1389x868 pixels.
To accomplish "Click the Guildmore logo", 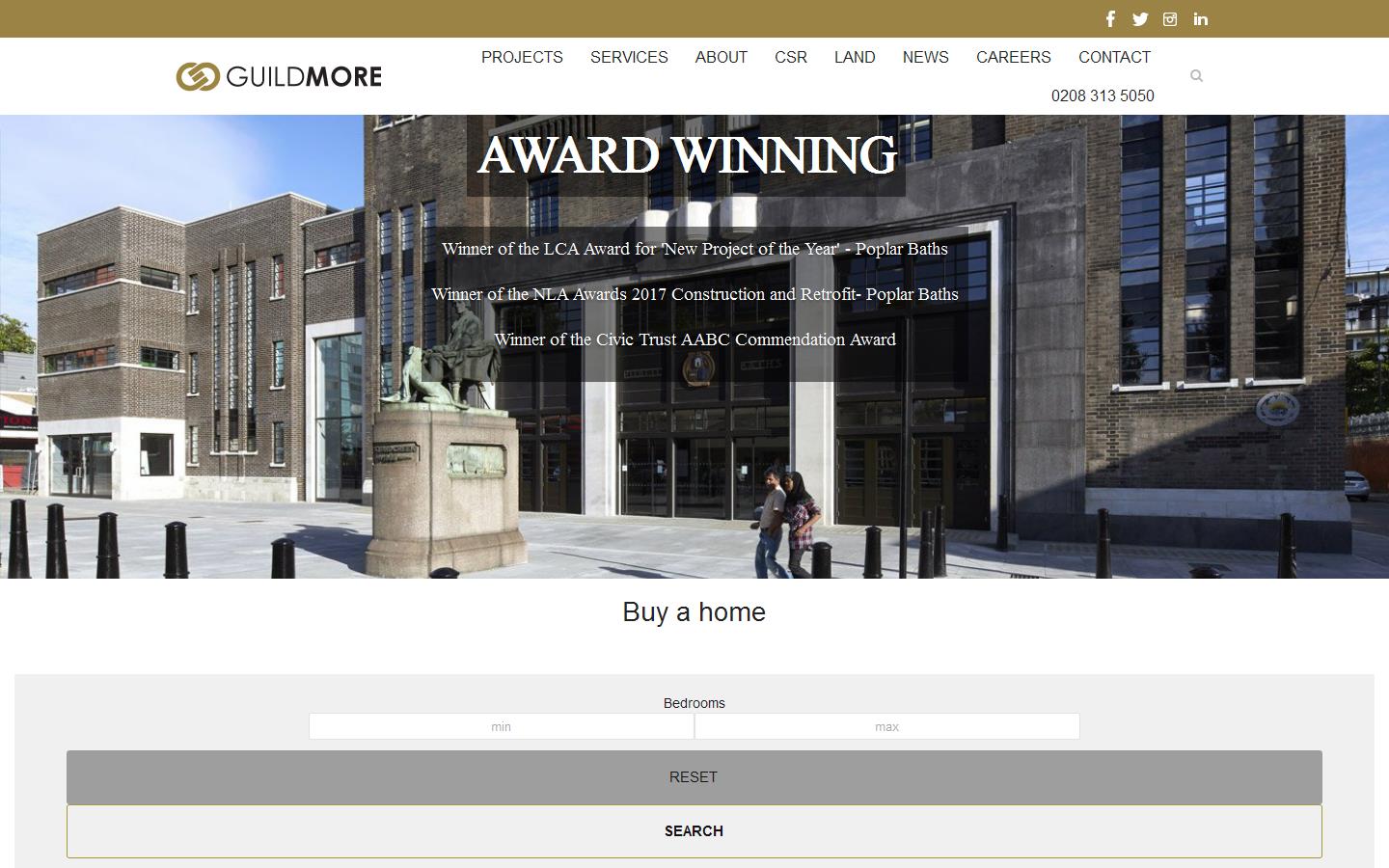I will [278, 74].
